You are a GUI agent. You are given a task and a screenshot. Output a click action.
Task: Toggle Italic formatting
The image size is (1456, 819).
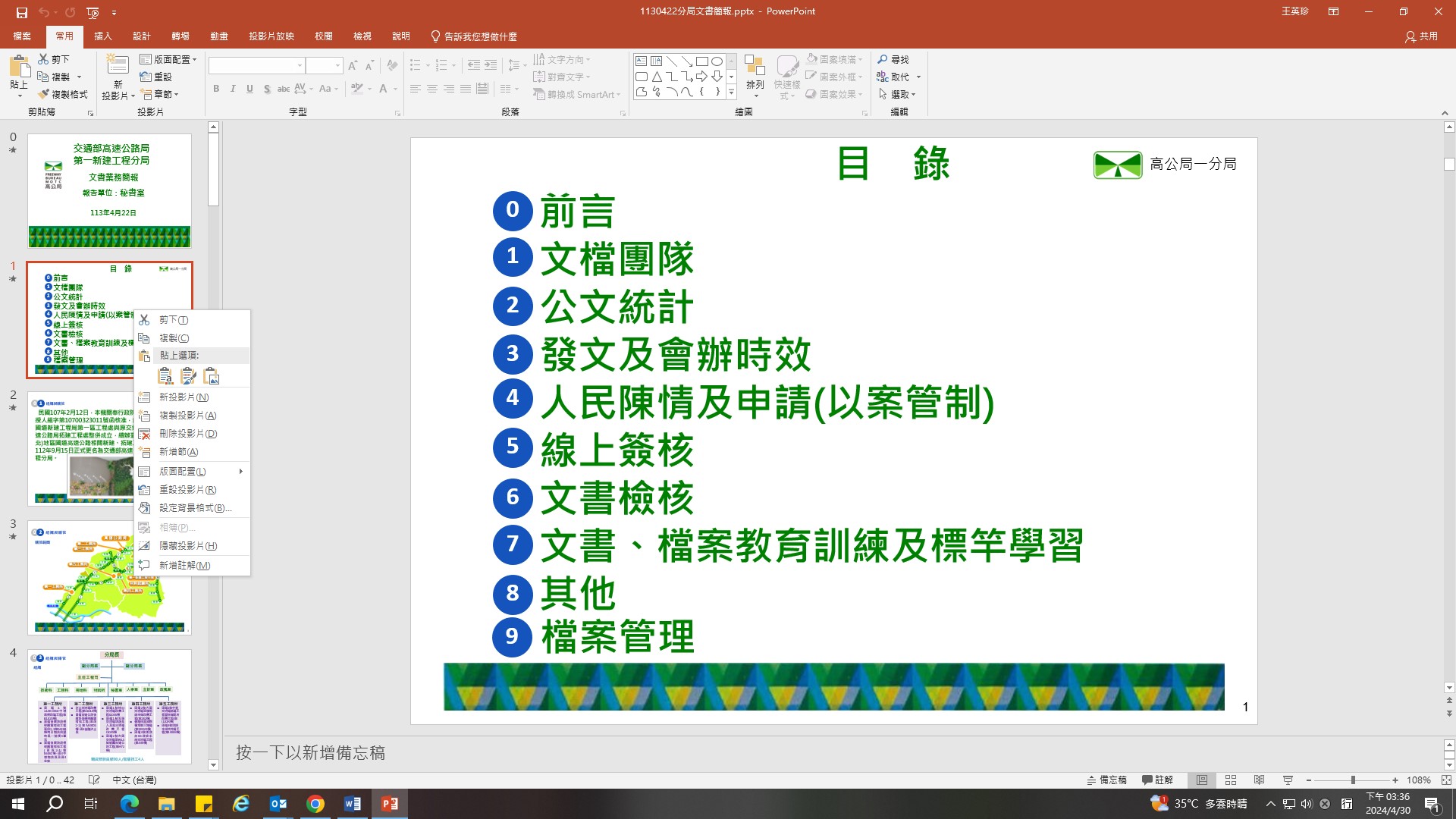[233, 89]
